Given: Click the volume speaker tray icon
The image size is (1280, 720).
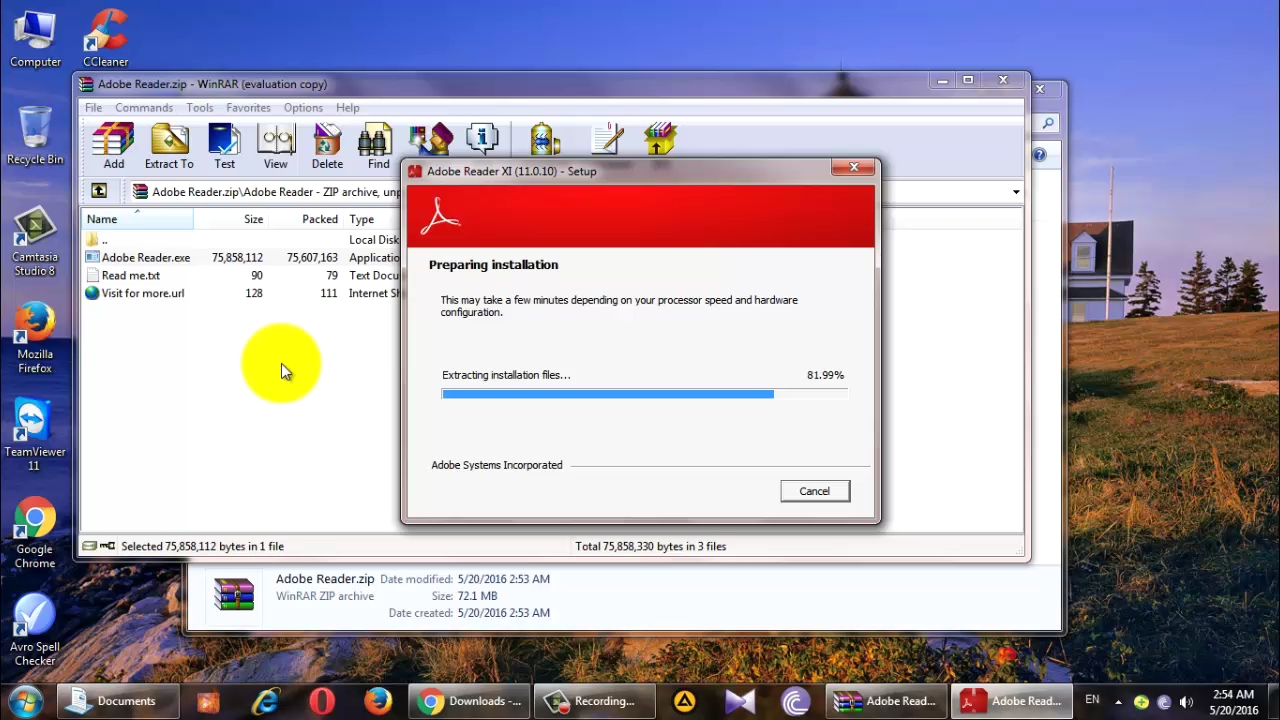Looking at the screenshot, I should pyautogui.click(x=1186, y=701).
